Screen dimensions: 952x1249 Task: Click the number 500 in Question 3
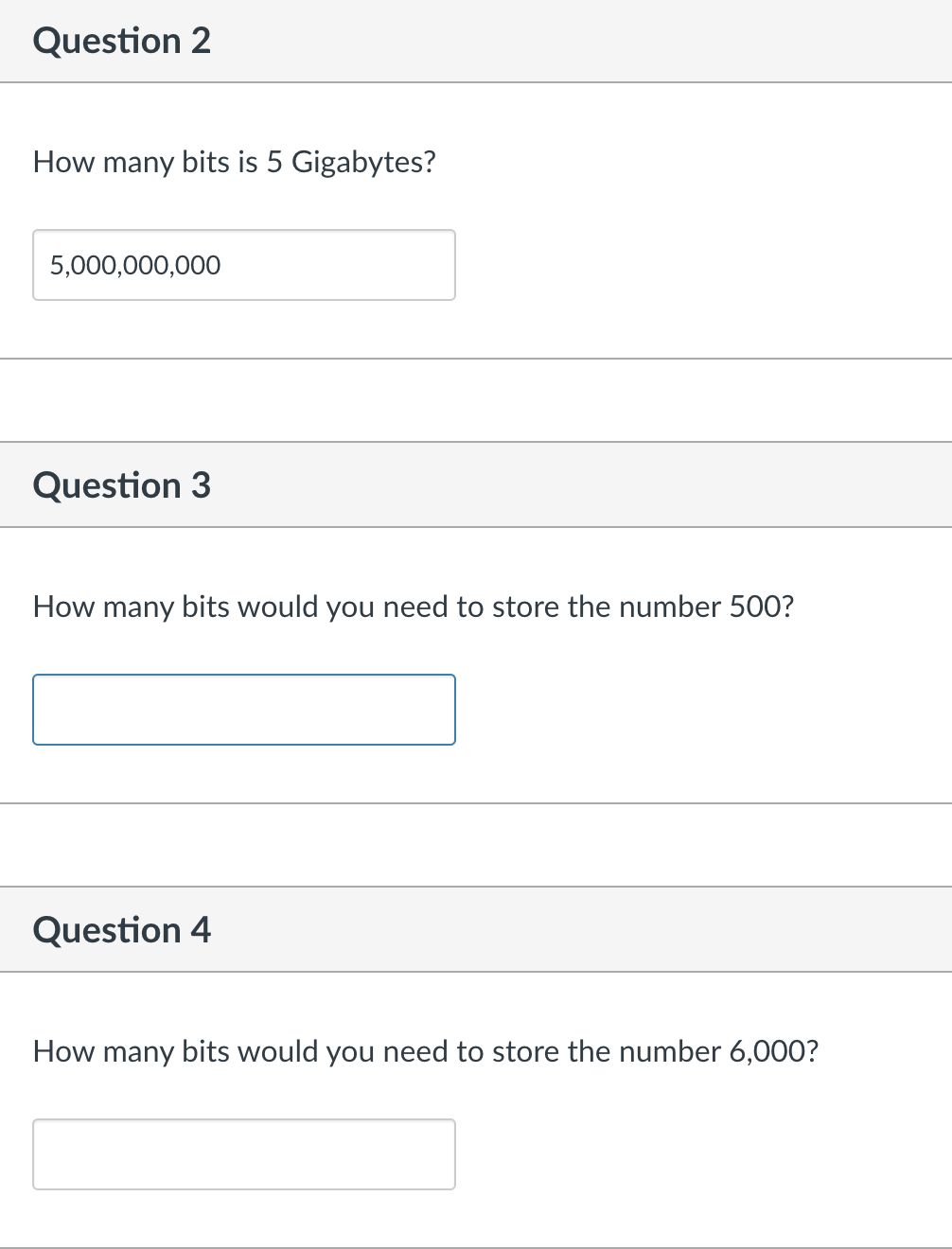[x=756, y=607]
